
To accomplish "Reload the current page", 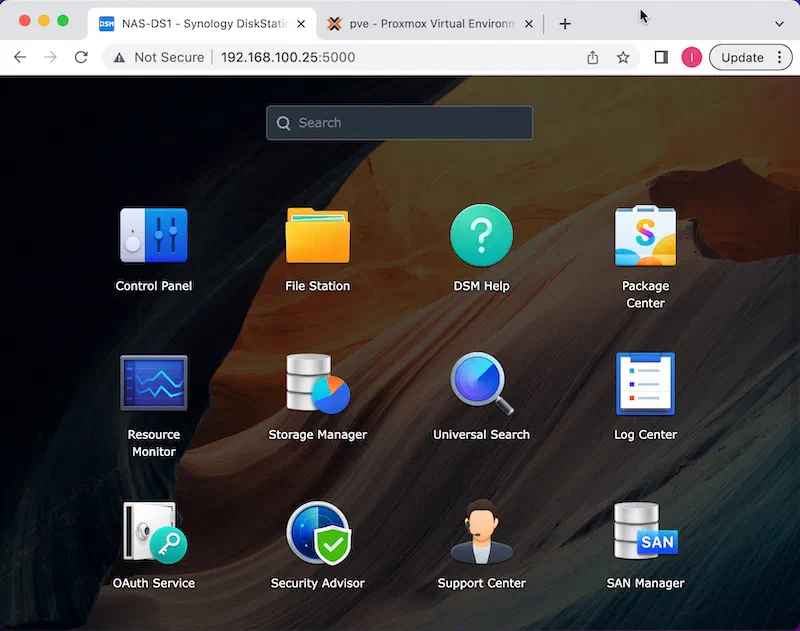I will coord(81,57).
